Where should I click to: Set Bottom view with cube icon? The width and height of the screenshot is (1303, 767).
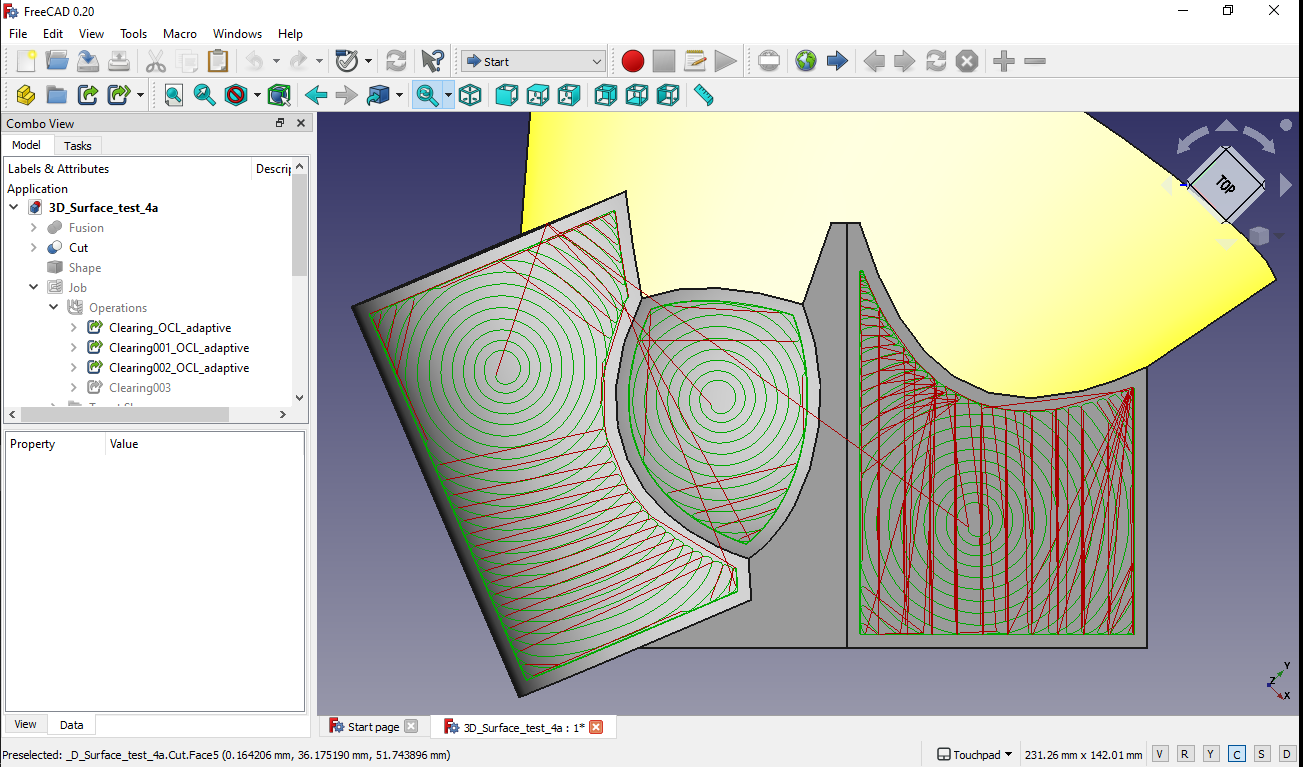(x=637, y=95)
